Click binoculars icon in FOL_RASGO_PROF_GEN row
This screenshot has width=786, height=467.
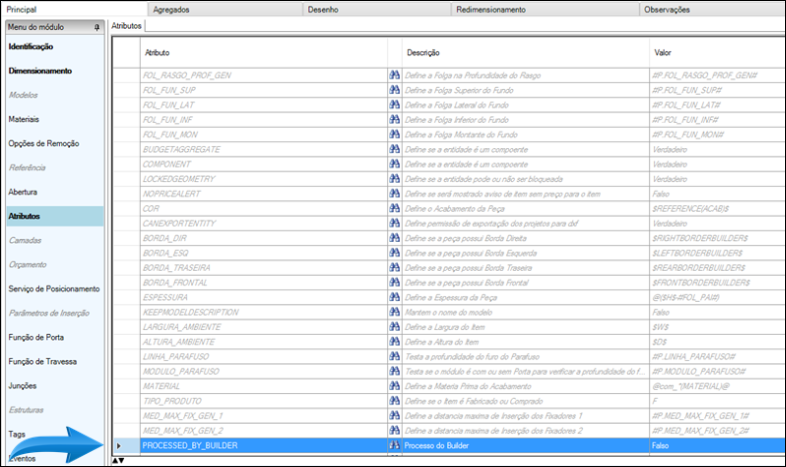(395, 75)
